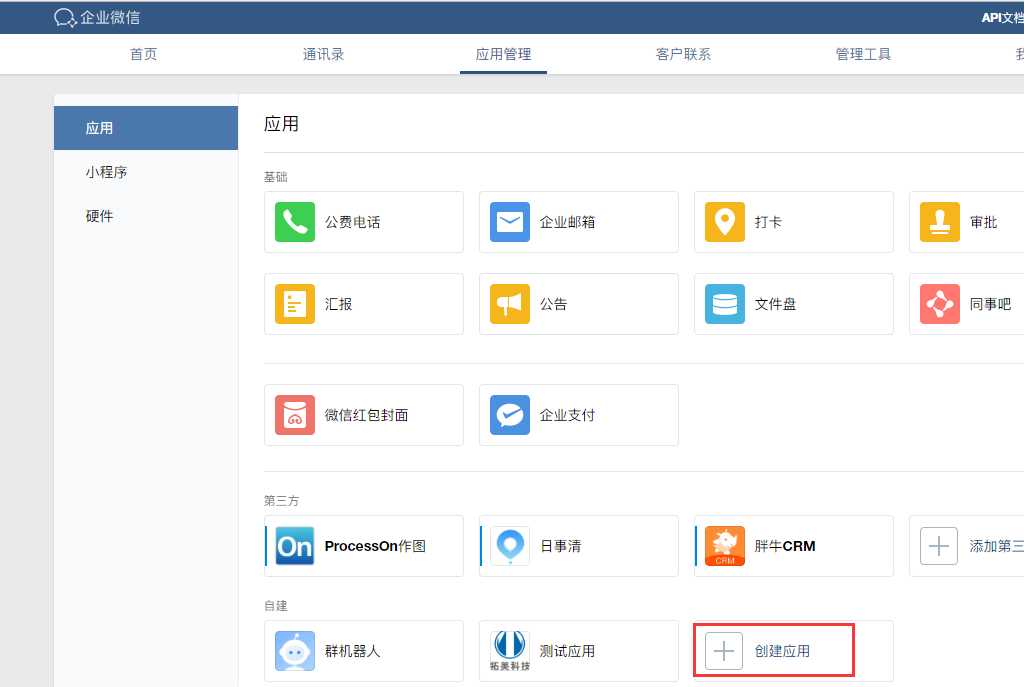
Task: Click the 审批 app name
Action: click(984, 222)
